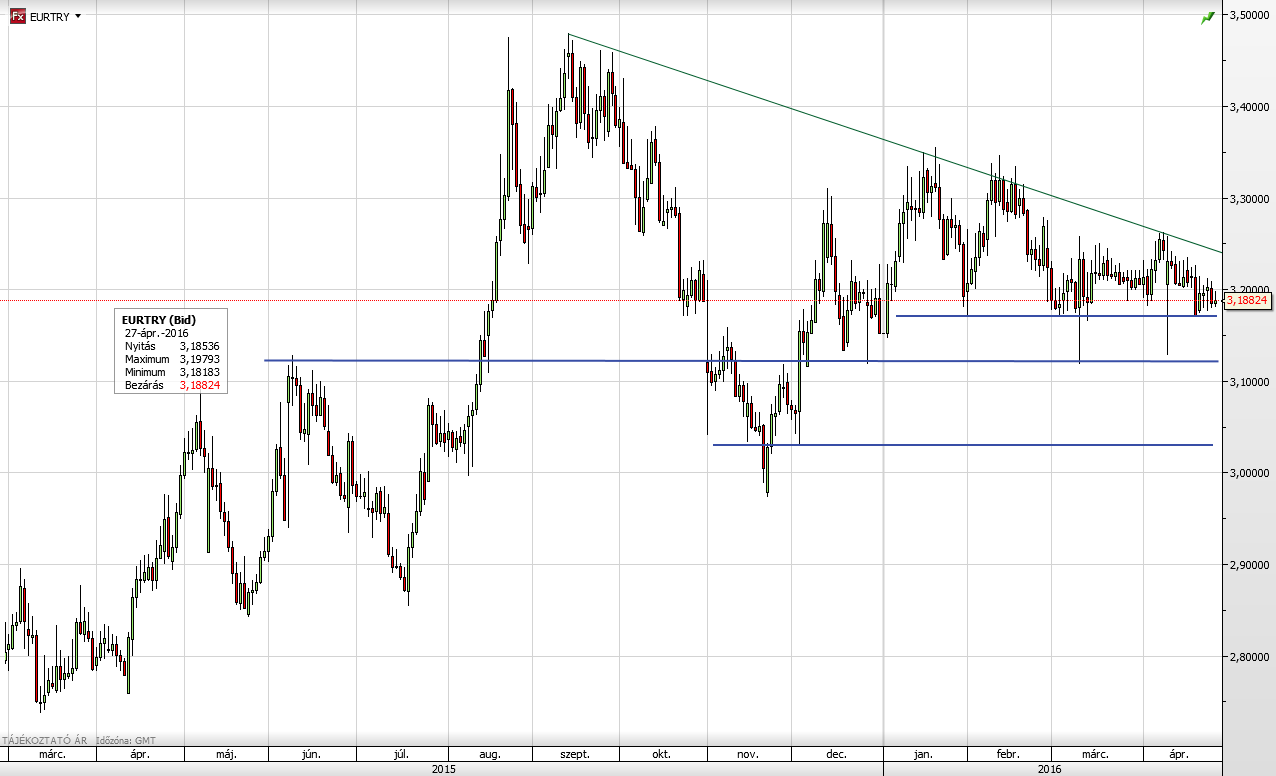This screenshot has width=1276, height=776.
Task: Click the okt. month label on time axis
Action: tap(661, 754)
